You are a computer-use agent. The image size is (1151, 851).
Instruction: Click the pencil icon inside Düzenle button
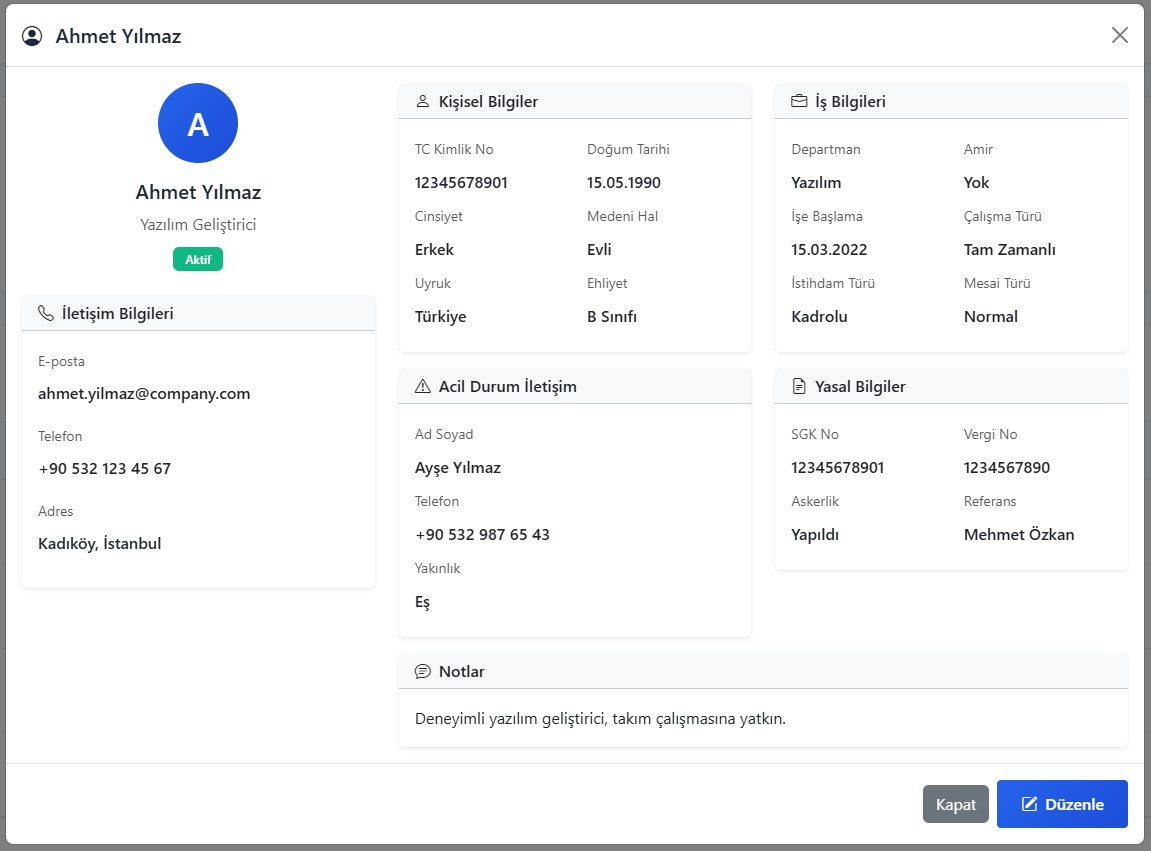click(1028, 804)
